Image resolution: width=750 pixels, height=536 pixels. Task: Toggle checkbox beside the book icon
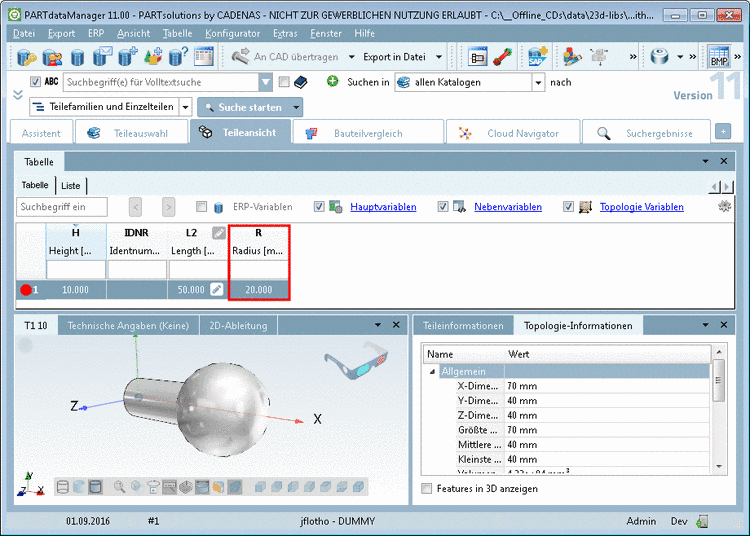point(284,82)
